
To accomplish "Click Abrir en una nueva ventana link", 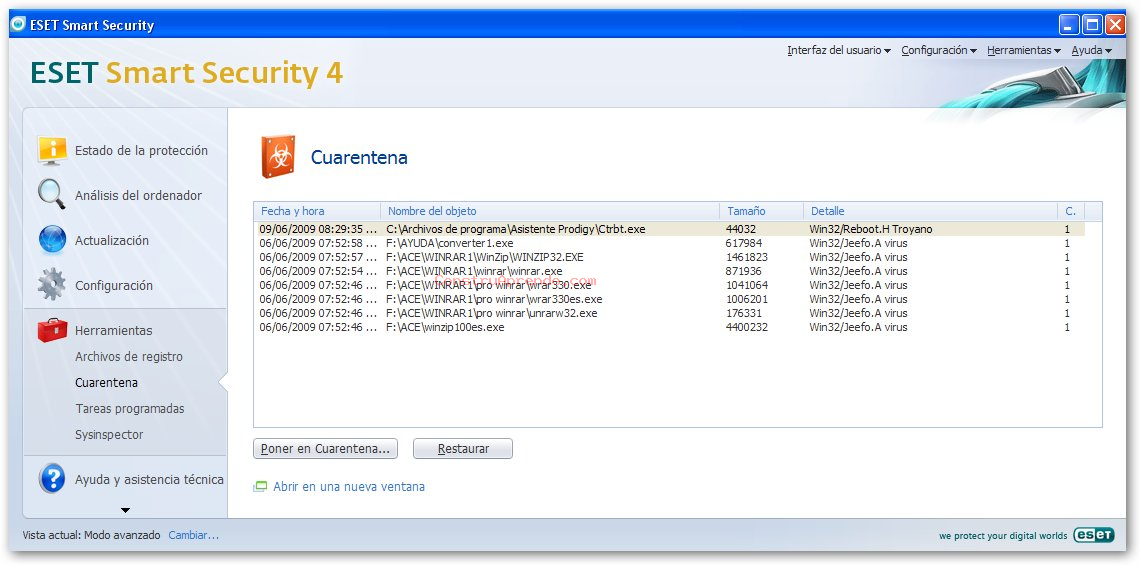I will (348, 487).
